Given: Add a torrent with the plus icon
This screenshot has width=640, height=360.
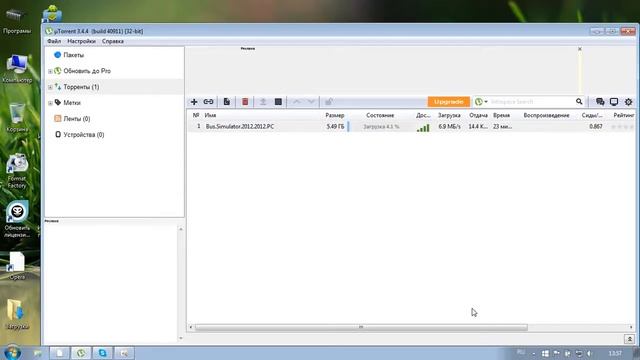Looking at the screenshot, I should [x=194, y=102].
